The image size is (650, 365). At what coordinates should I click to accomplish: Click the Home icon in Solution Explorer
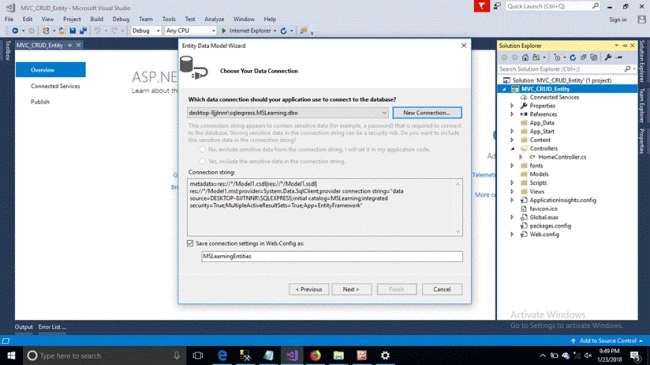tap(525, 58)
